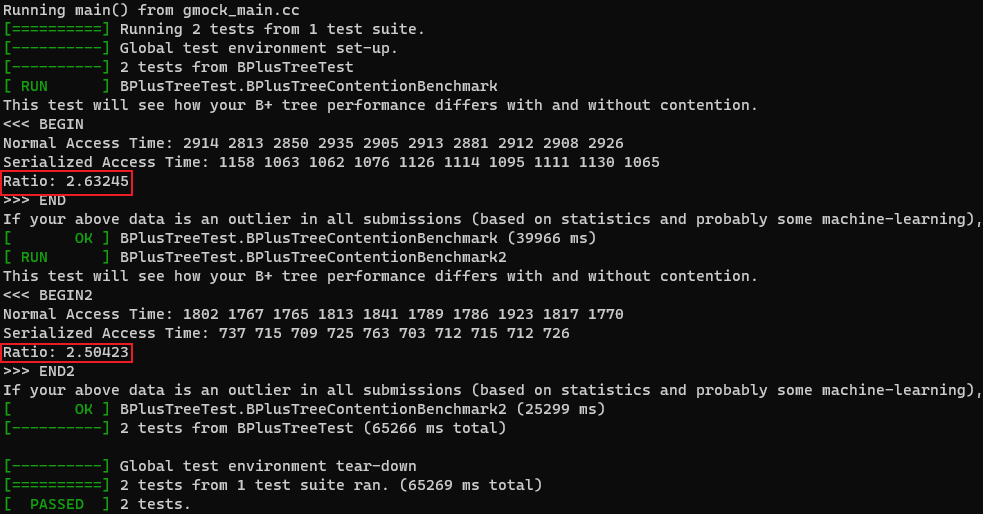Screen dimensions: 983x514
Task: Click the "<<< BEGIN" marker line
Action: pos(43,124)
